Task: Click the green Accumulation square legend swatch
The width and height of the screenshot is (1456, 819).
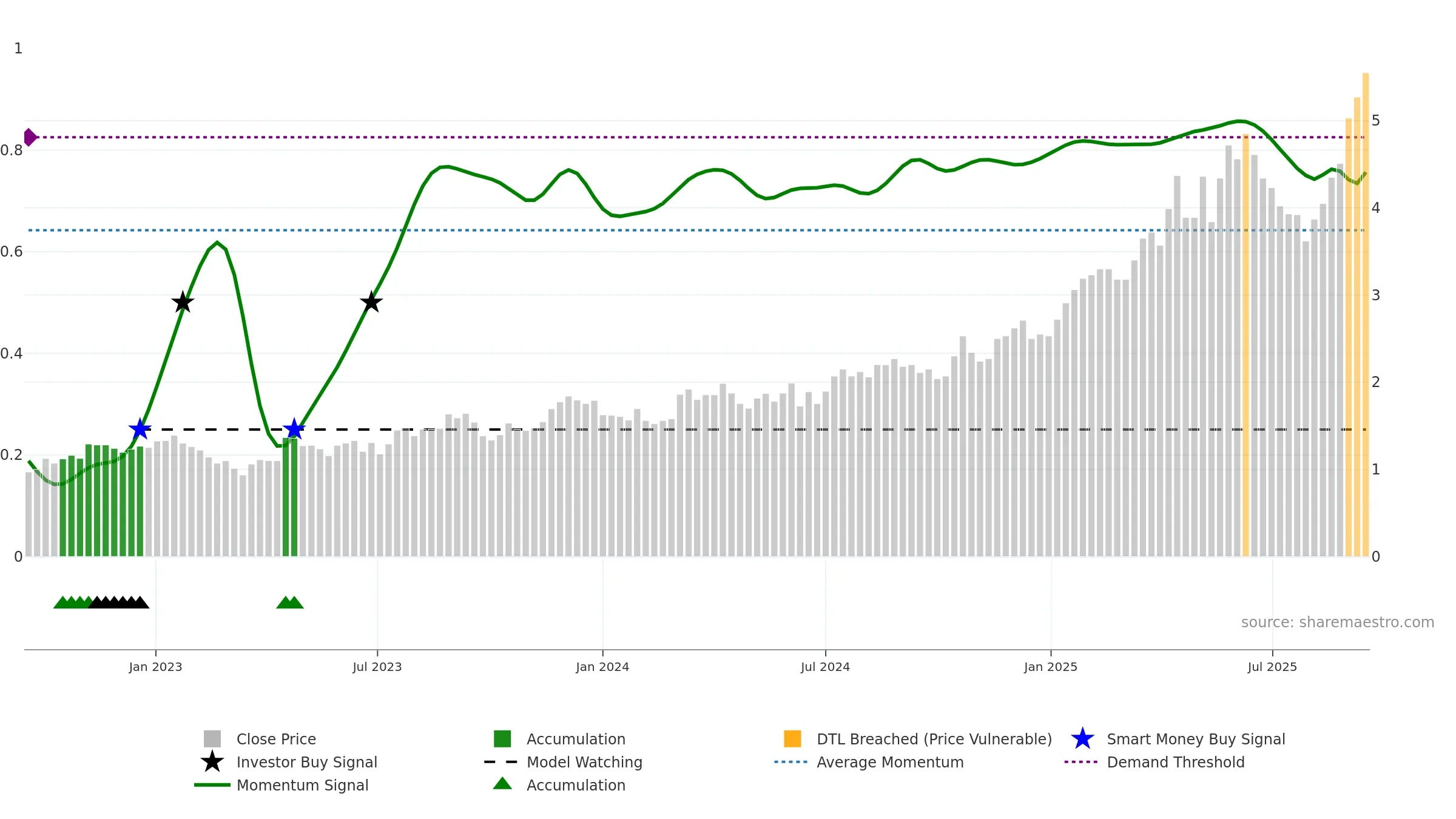Action: pos(502,738)
